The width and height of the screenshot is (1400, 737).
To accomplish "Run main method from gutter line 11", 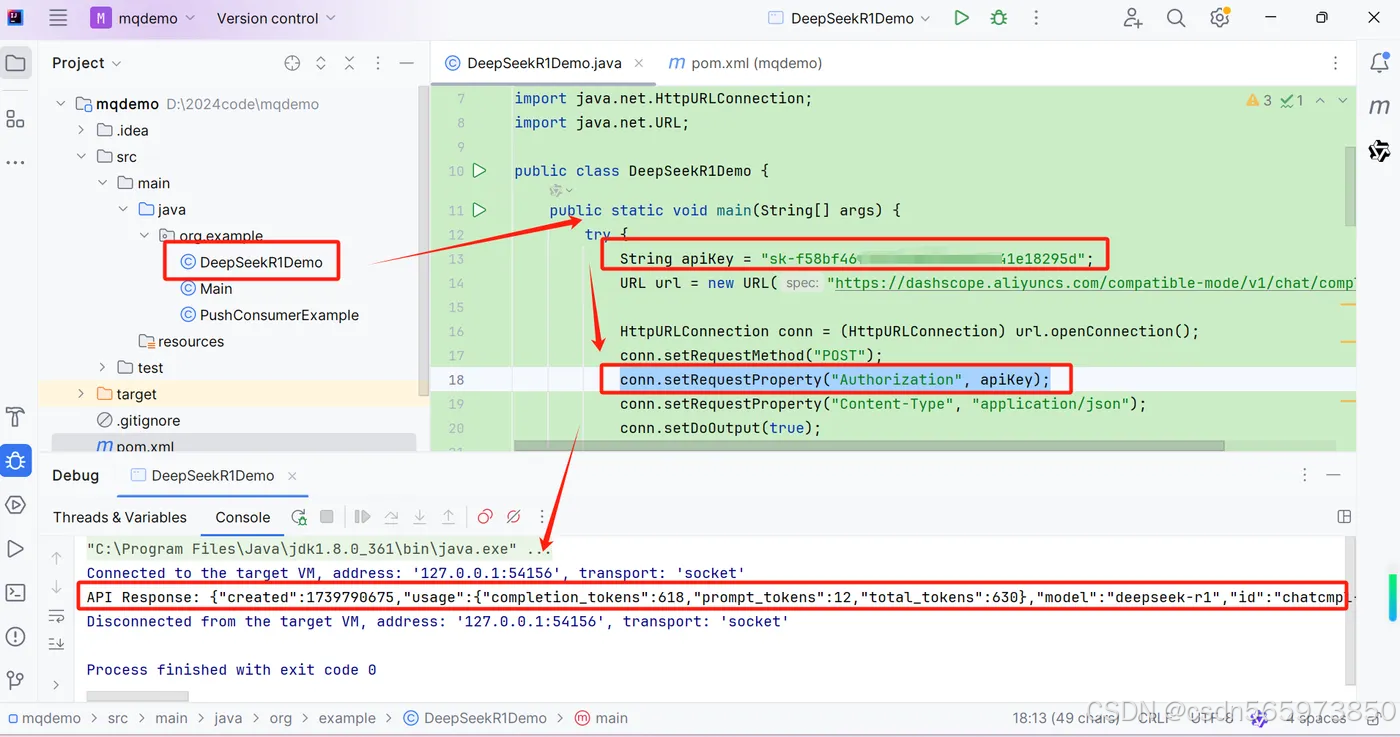I will coord(479,210).
